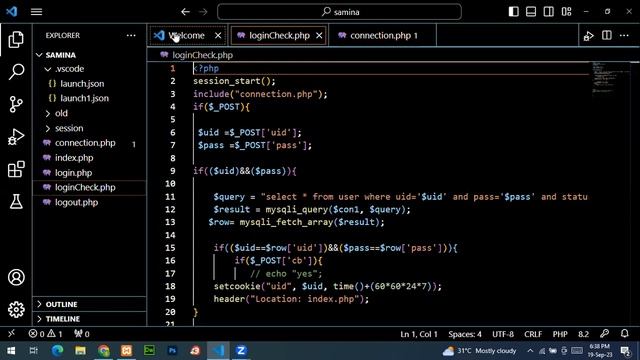Open the Source Control view
Viewport: 640px width, 360px height.
click(x=16, y=104)
